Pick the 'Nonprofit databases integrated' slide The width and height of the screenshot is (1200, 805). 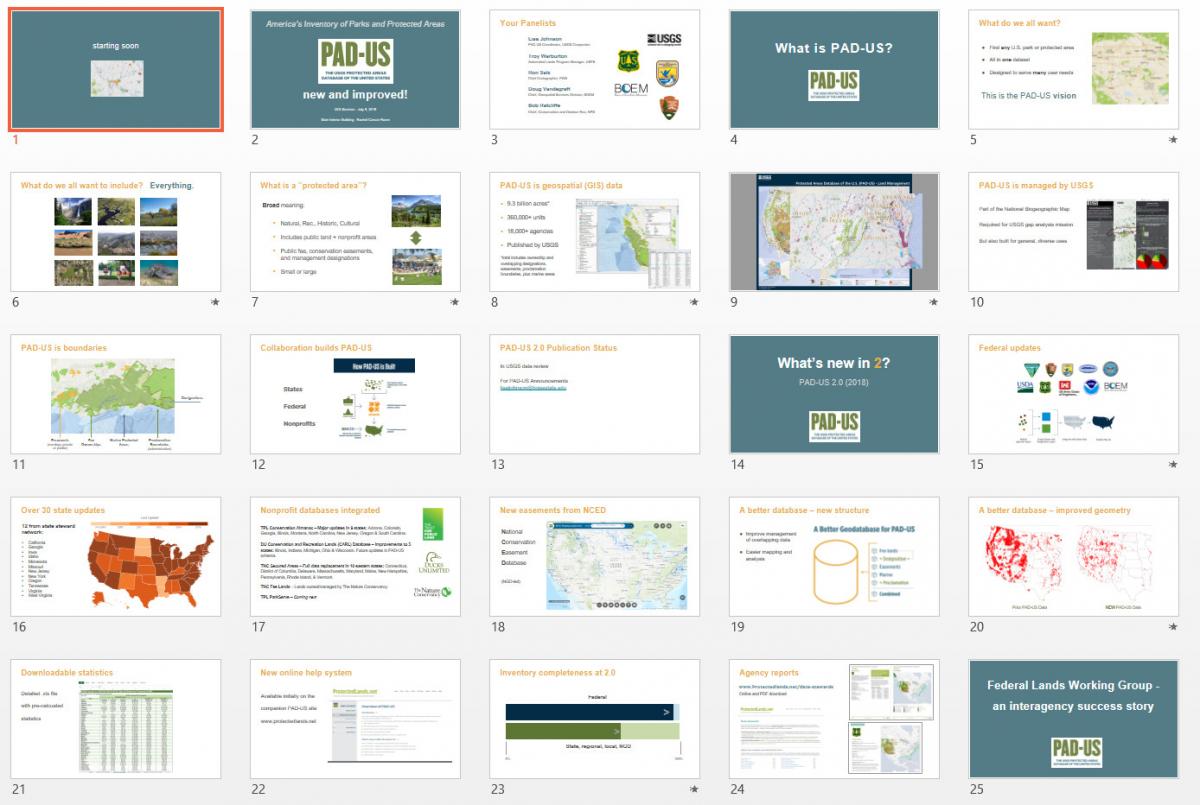point(355,557)
